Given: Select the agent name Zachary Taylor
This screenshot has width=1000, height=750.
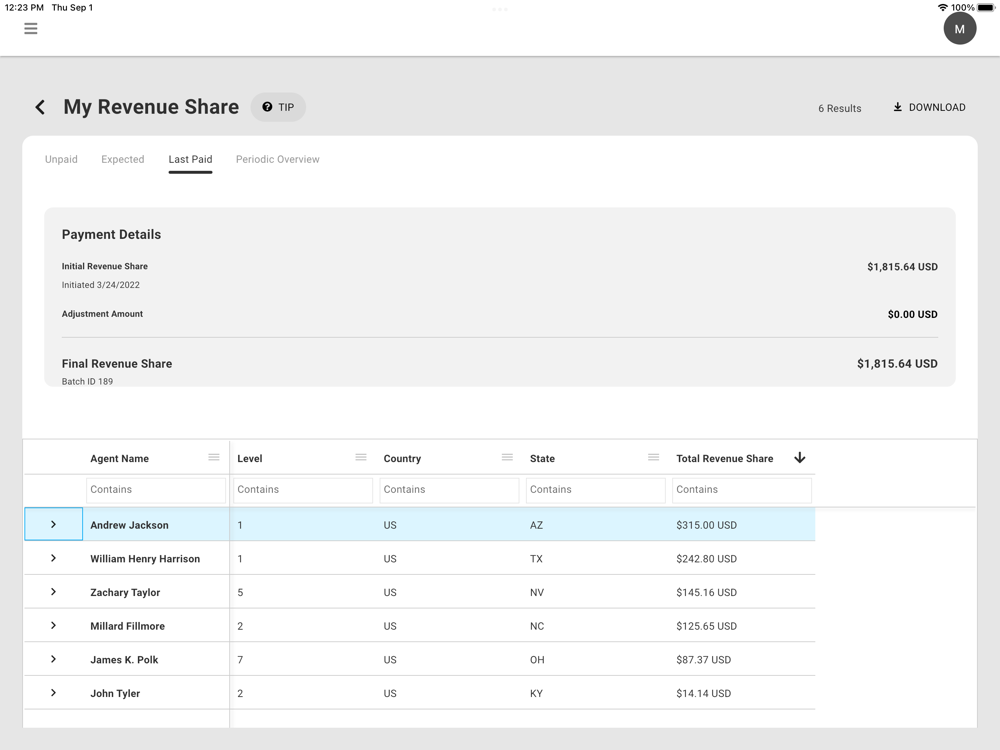Looking at the screenshot, I should pyautogui.click(x=125, y=592).
